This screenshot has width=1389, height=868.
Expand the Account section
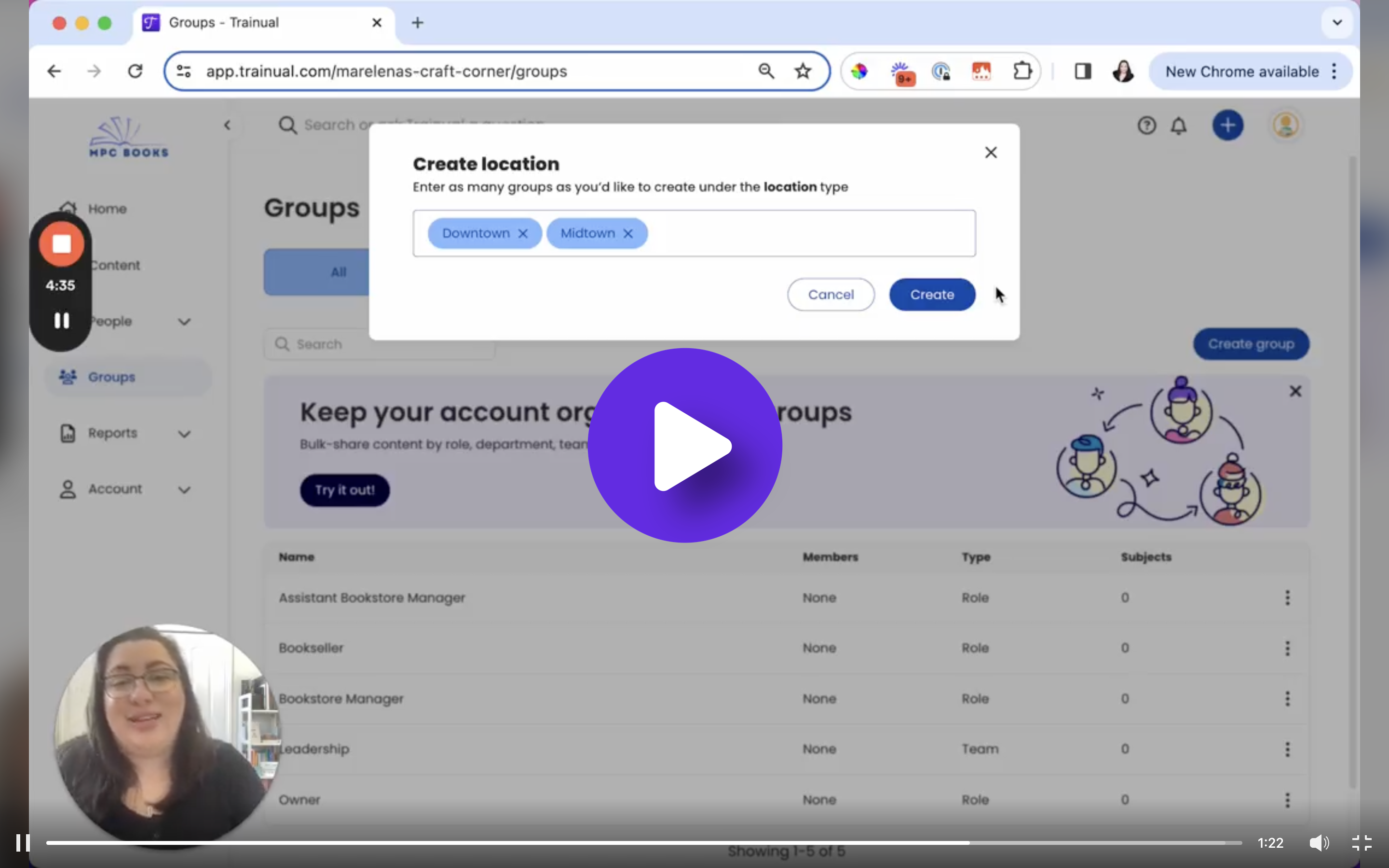point(184,489)
